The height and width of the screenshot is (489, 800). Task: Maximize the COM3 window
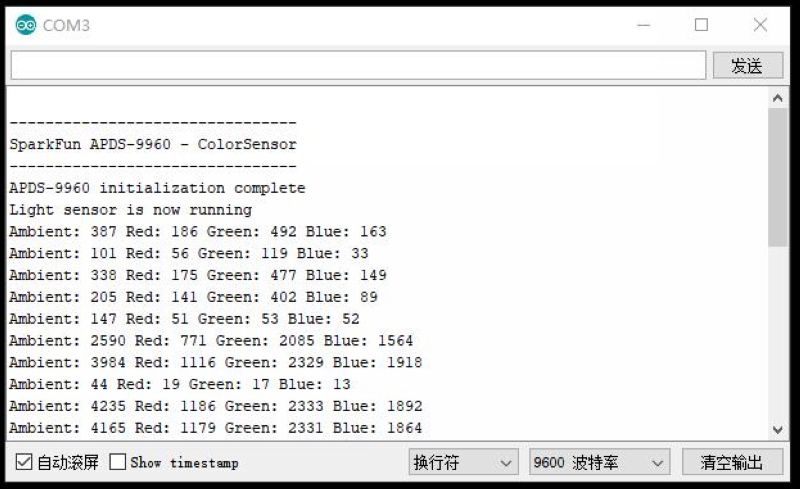click(x=702, y=25)
